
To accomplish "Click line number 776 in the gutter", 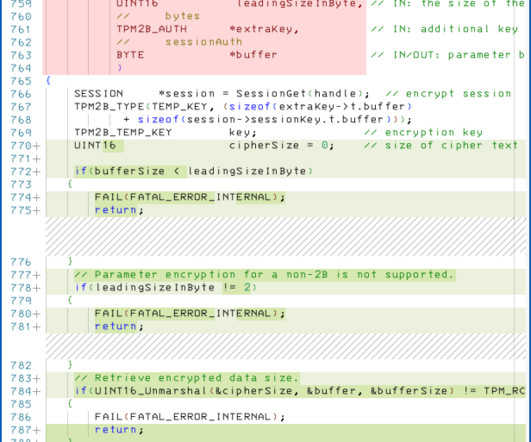I will tap(21, 262).
